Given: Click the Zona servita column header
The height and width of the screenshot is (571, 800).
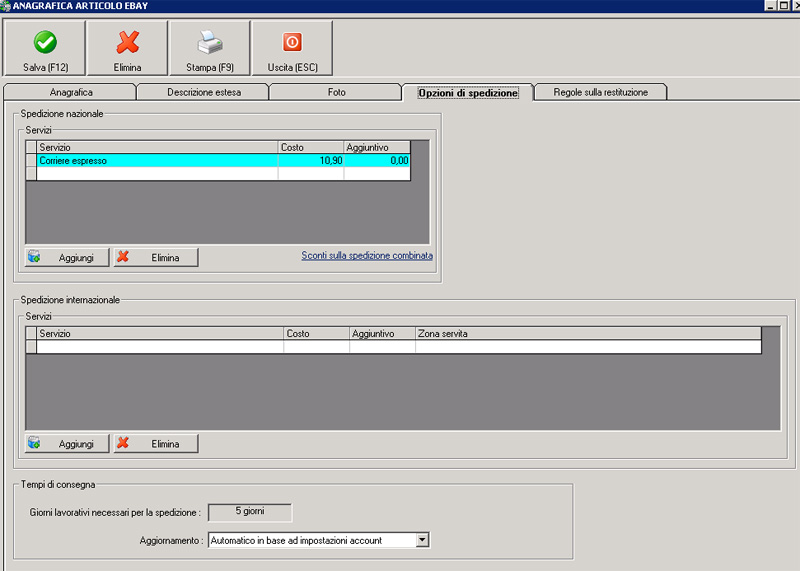Looking at the screenshot, I should tap(588, 334).
